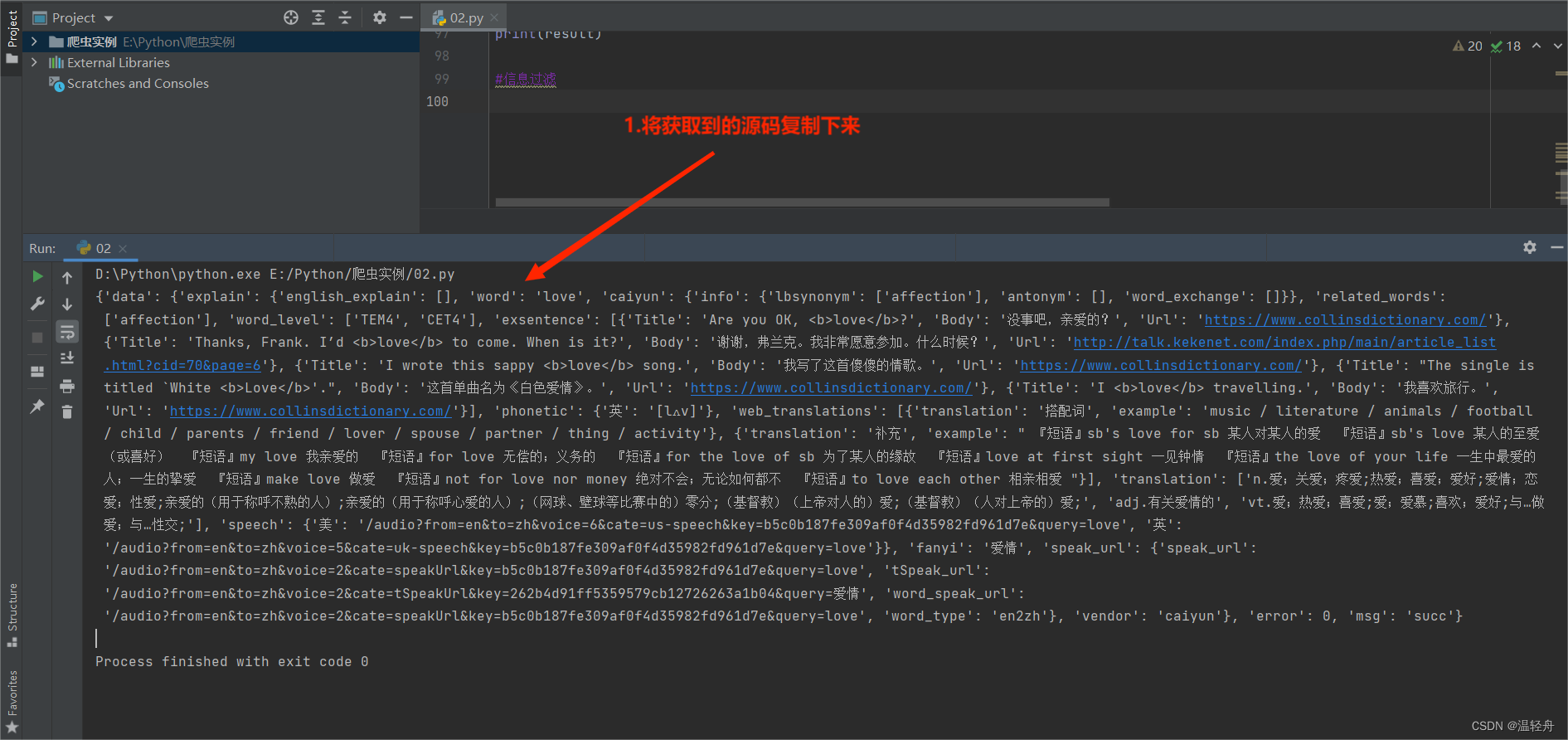Click the Down the stack trace arrow
This screenshot has width=1568, height=740.
(x=67, y=304)
